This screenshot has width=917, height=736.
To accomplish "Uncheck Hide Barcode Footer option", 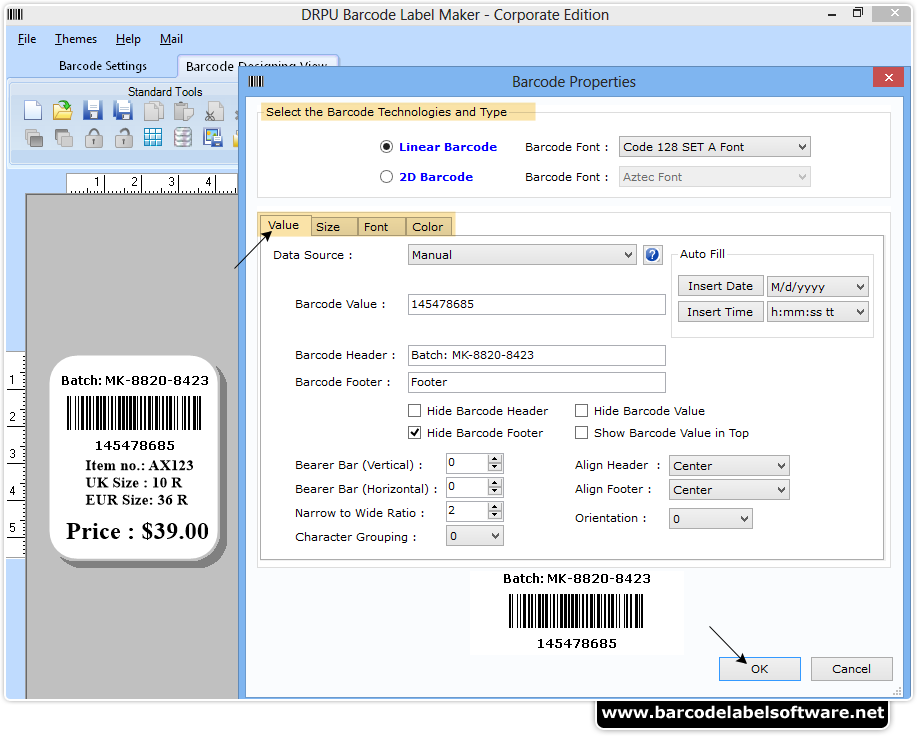I will (x=414, y=432).
